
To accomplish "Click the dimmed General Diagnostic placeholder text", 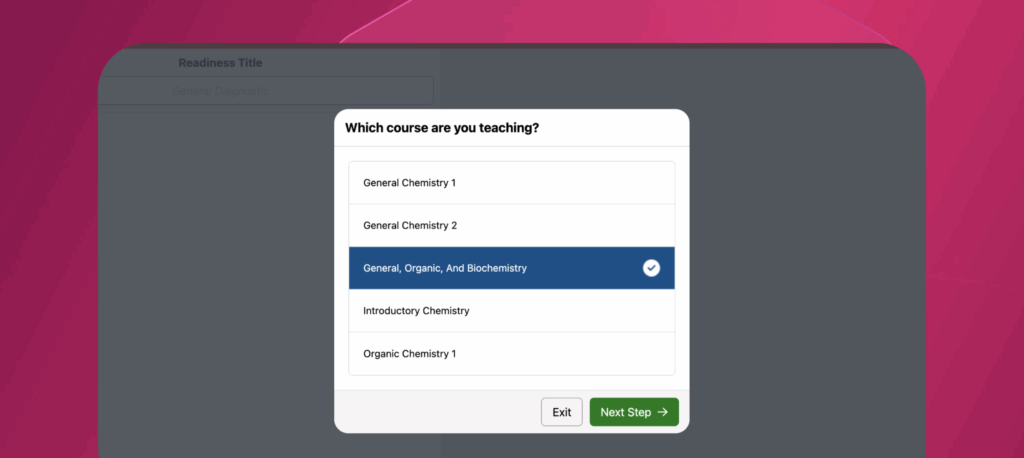I will point(220,91).
